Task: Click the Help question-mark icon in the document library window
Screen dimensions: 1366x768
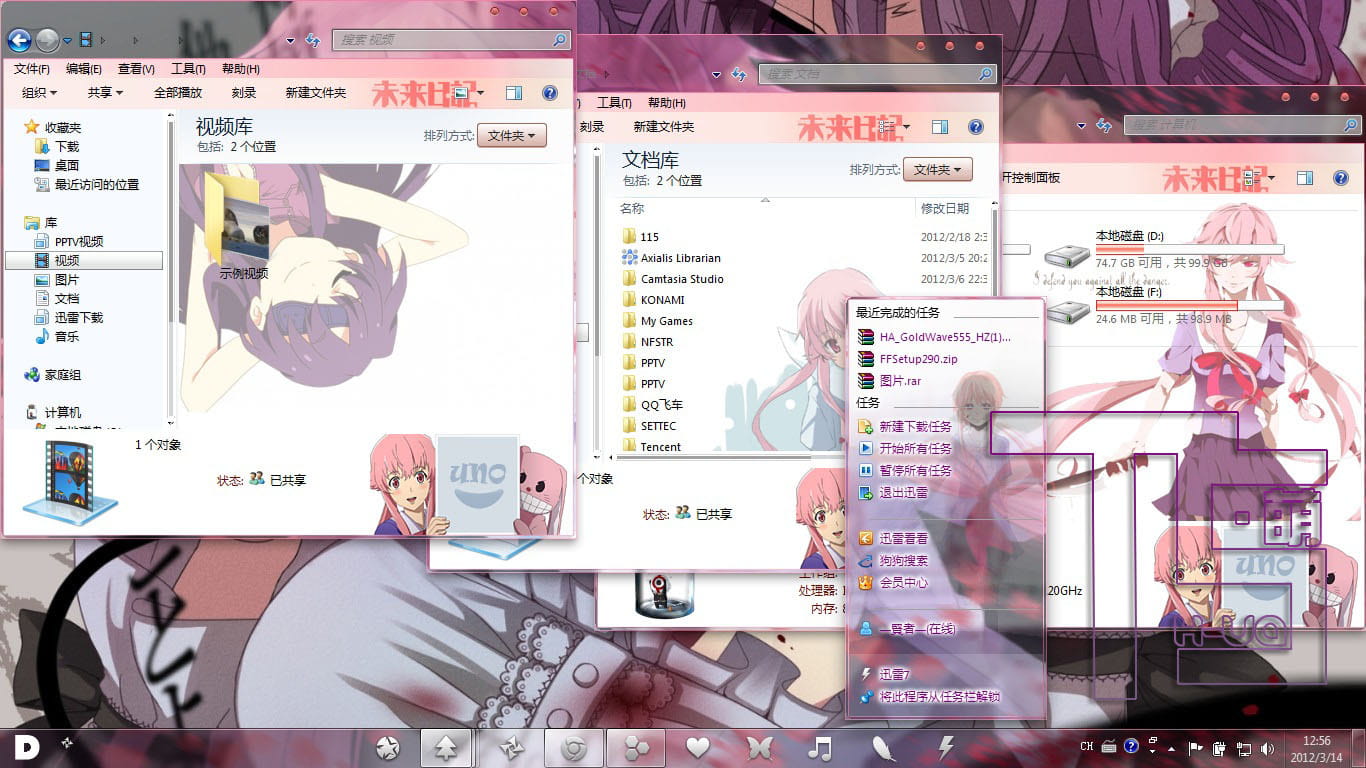Action: 976,127
